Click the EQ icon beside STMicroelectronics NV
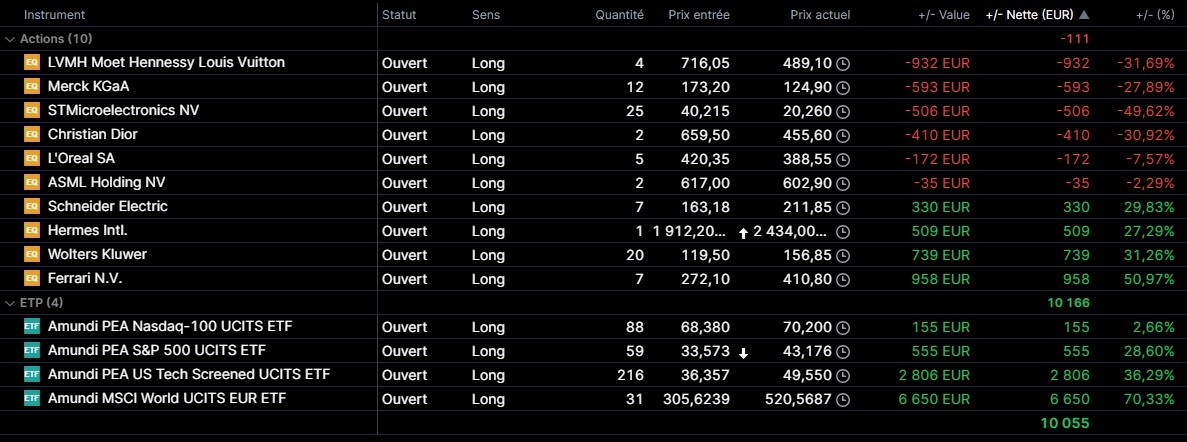 pyautogui.click(x=31, y=110)
